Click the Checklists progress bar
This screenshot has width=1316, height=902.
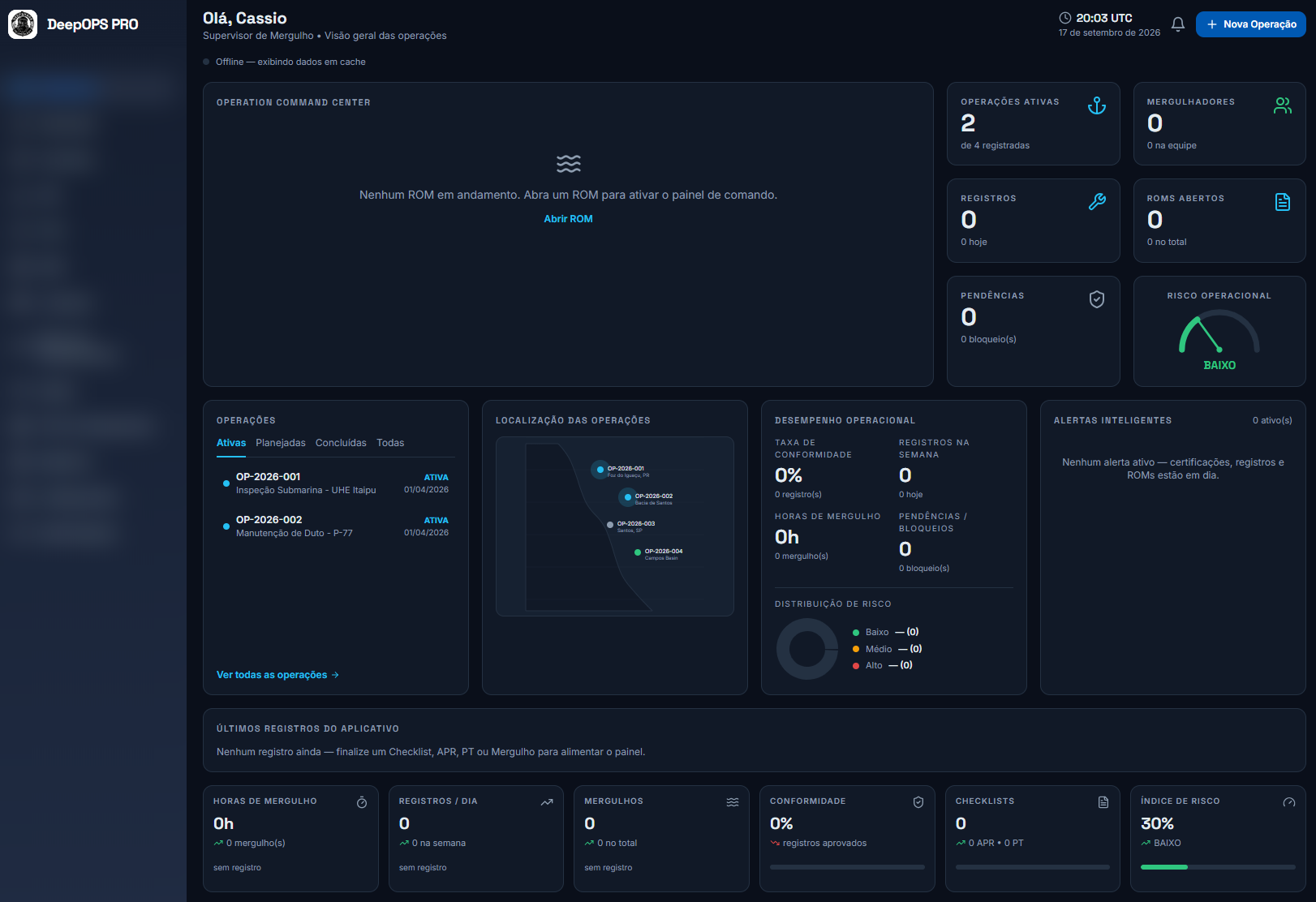click(x=1033, y=867)
